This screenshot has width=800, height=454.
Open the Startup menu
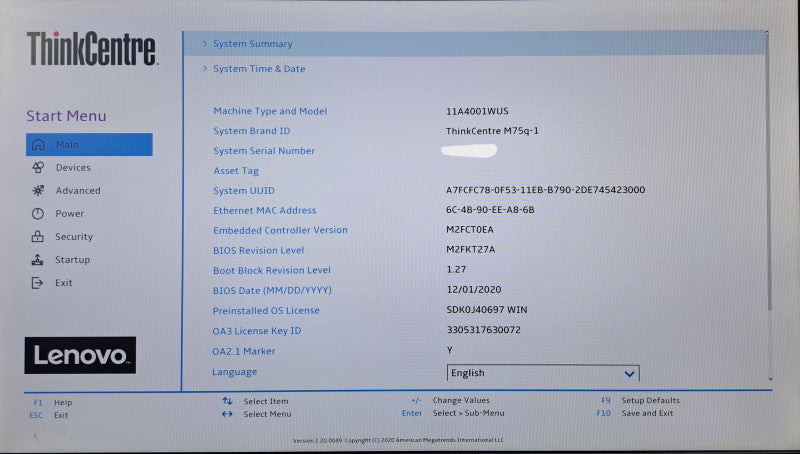coord(72,260)
